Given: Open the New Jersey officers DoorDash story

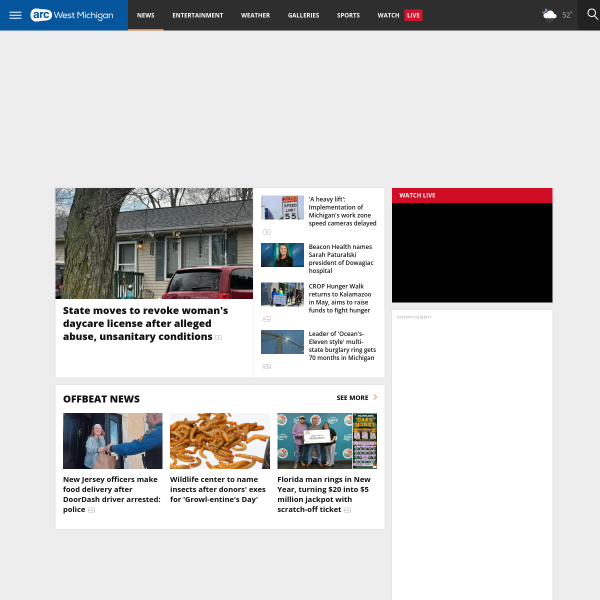Looking at the screenshot, I should [112, 494].
